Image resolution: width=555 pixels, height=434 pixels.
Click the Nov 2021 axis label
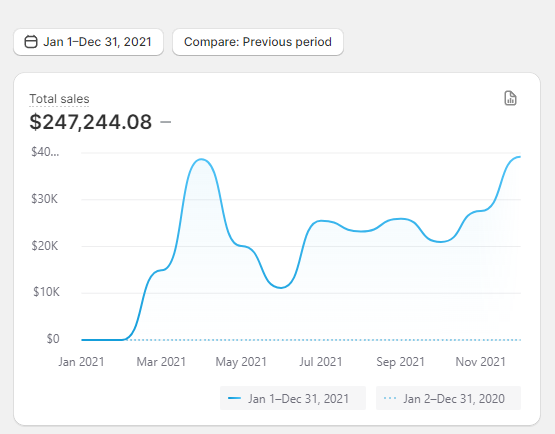coord(480,362)
